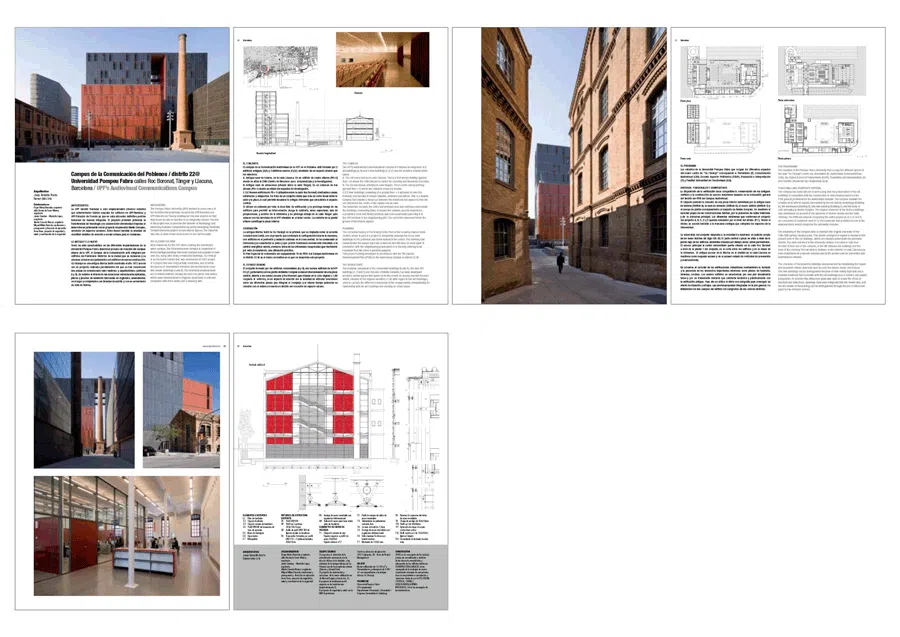The width and height of the screenshot is (900, 637).
Task: Click the lower-right floor plan drawing
Action: click(821, 130)
